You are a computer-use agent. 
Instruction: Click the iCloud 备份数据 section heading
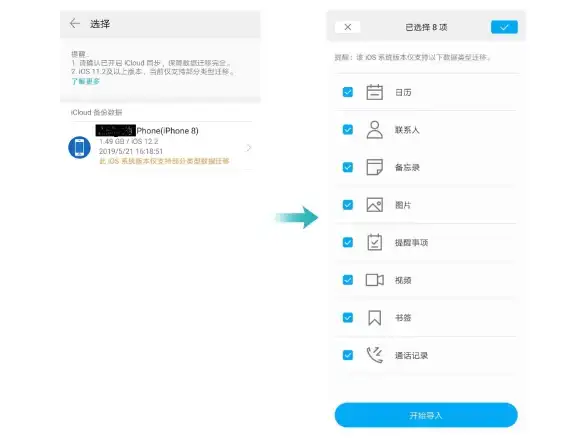(96, 112)
